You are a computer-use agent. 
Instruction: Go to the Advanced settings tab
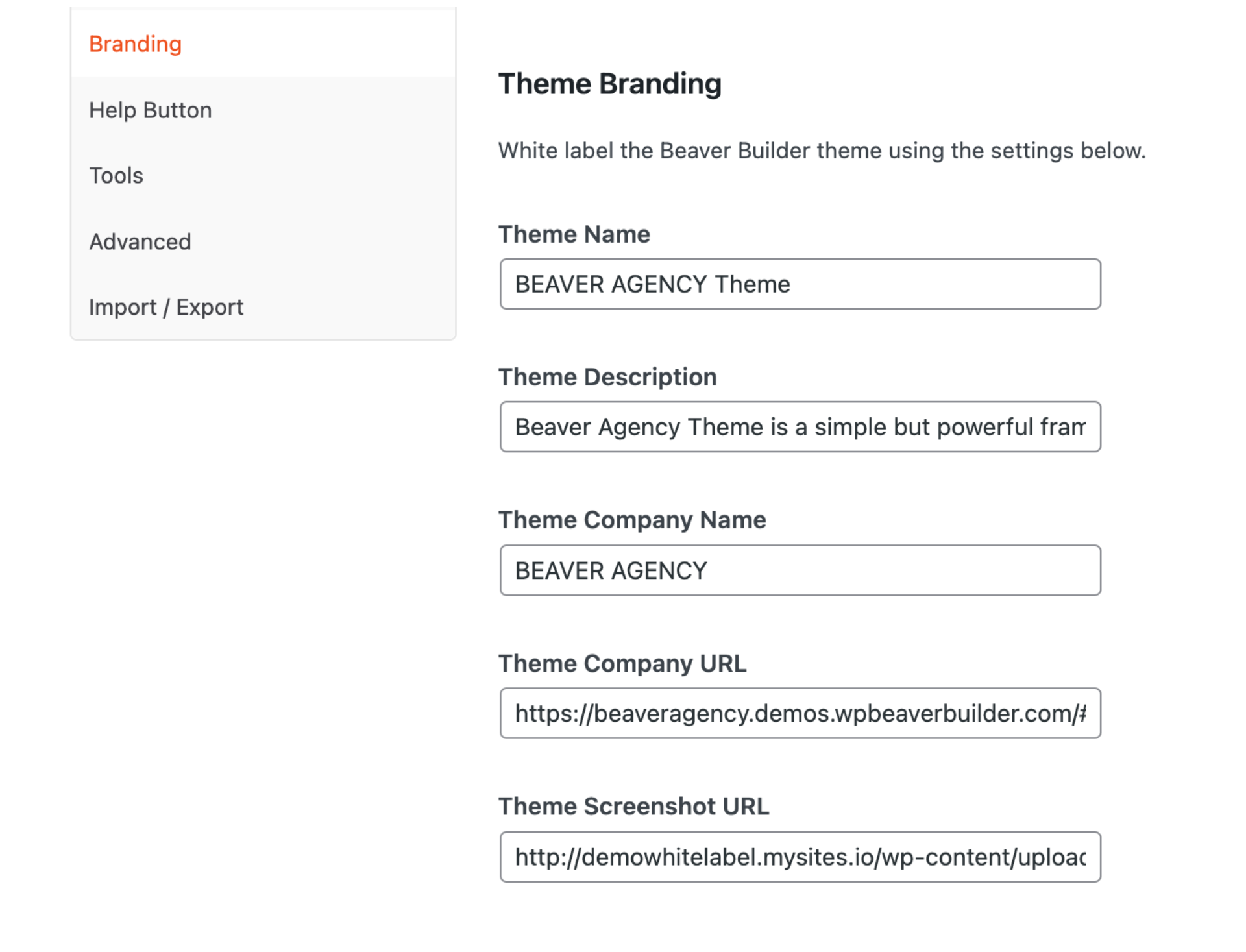(x=140, y=242)
